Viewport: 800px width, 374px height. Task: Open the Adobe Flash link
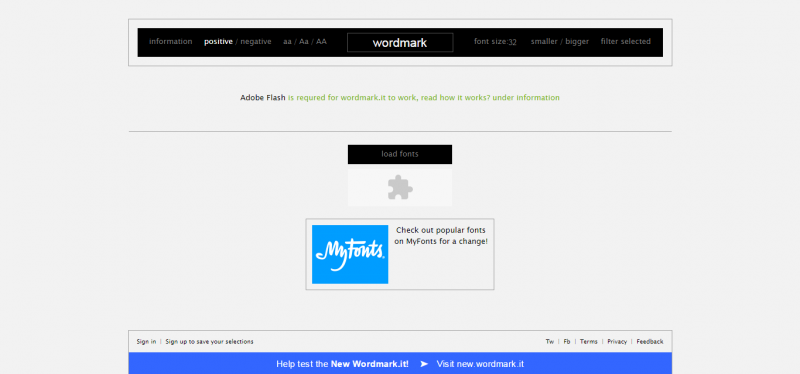click(263, 97)
